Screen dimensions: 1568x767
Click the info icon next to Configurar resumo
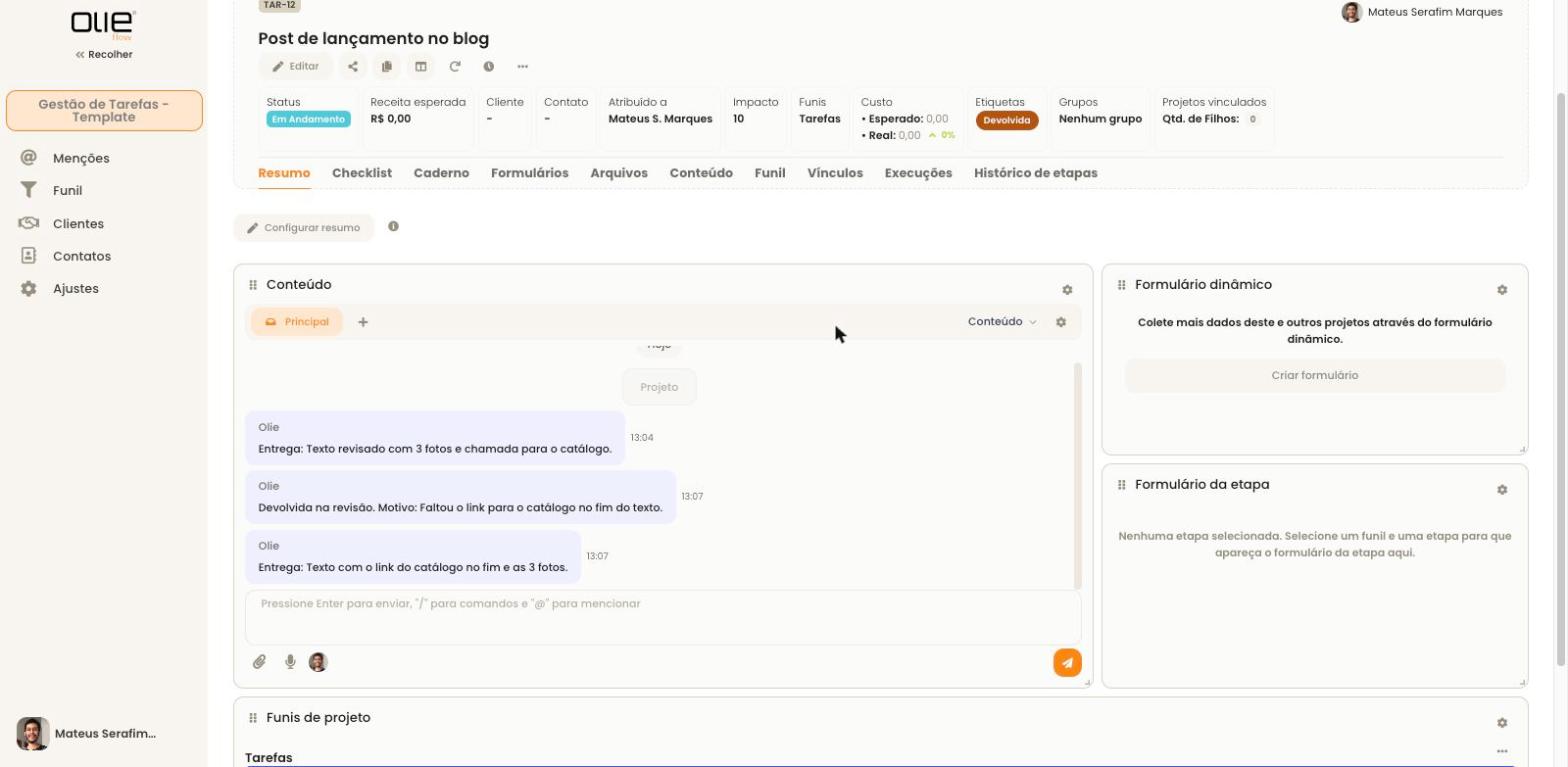pyautogui.click(x=393, y=227)
